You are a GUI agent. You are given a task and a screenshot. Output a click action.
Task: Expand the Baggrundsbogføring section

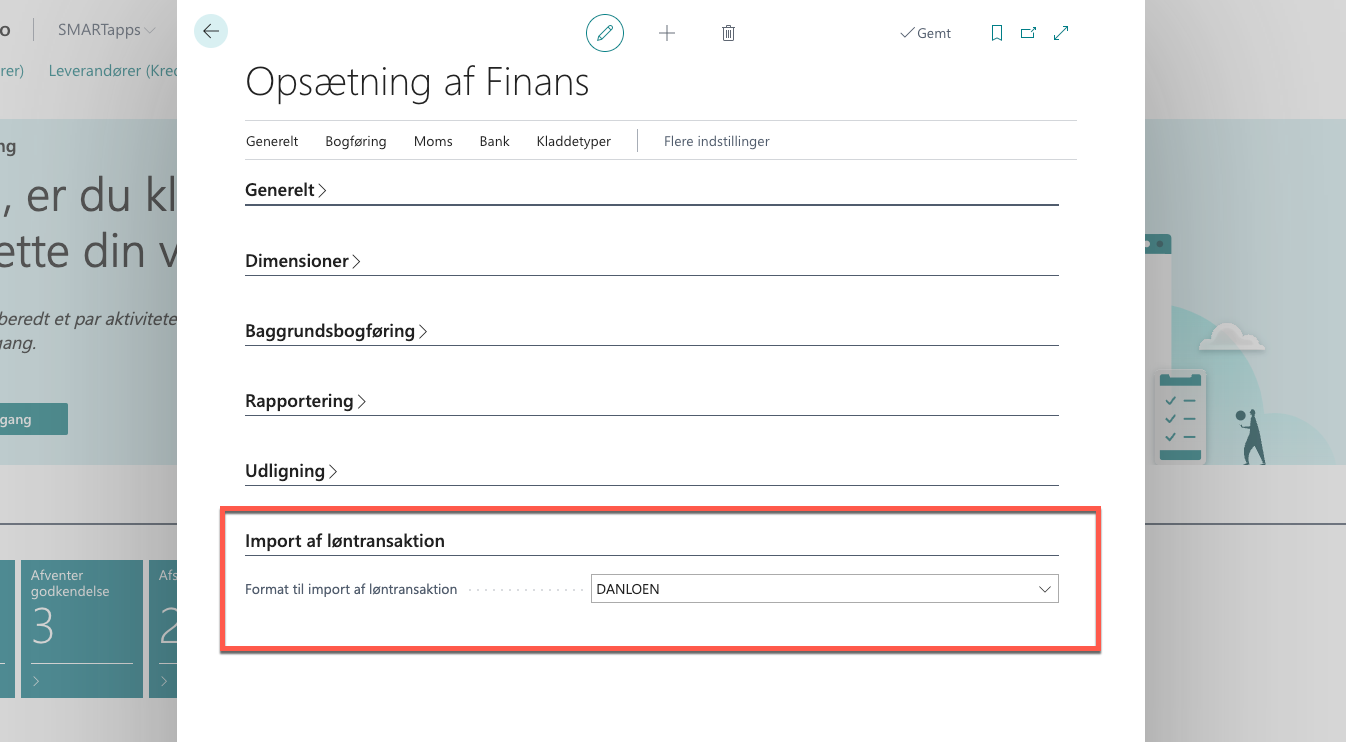coord(336,331)
